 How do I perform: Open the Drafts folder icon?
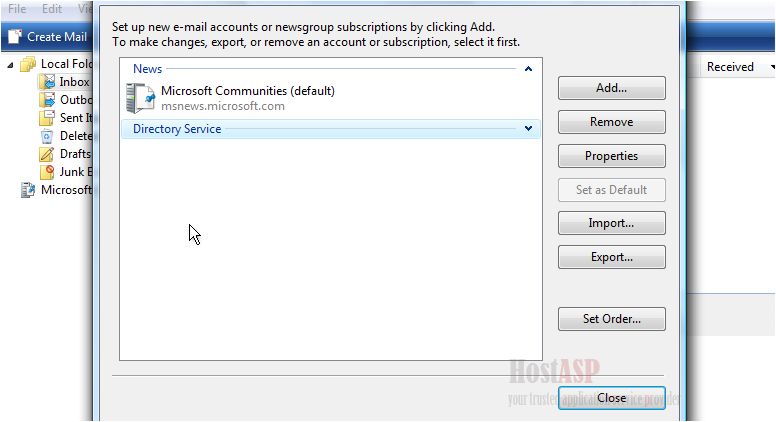pos(48,154)
